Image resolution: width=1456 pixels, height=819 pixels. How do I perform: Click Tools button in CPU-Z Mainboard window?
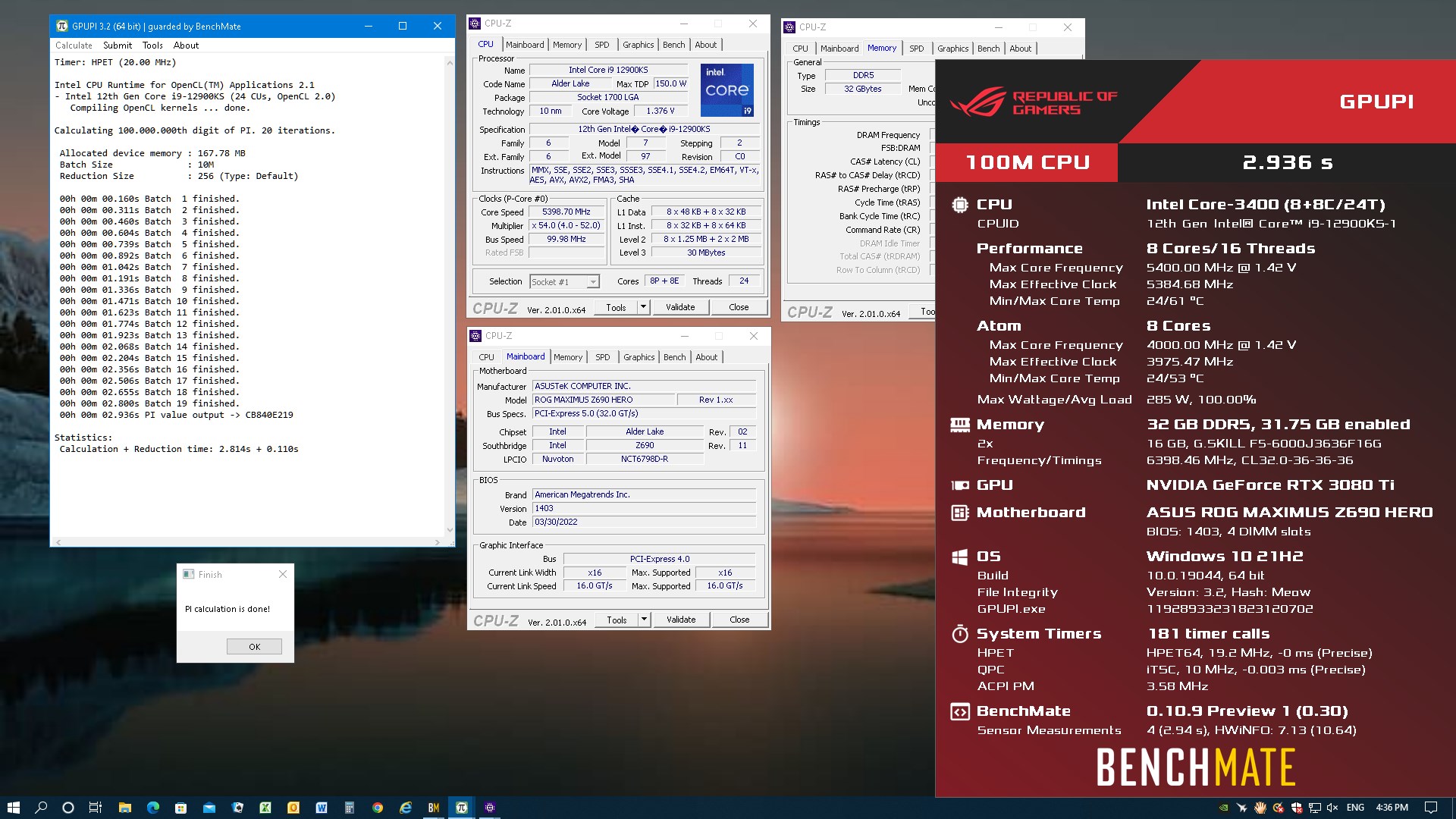click(617, 620)
